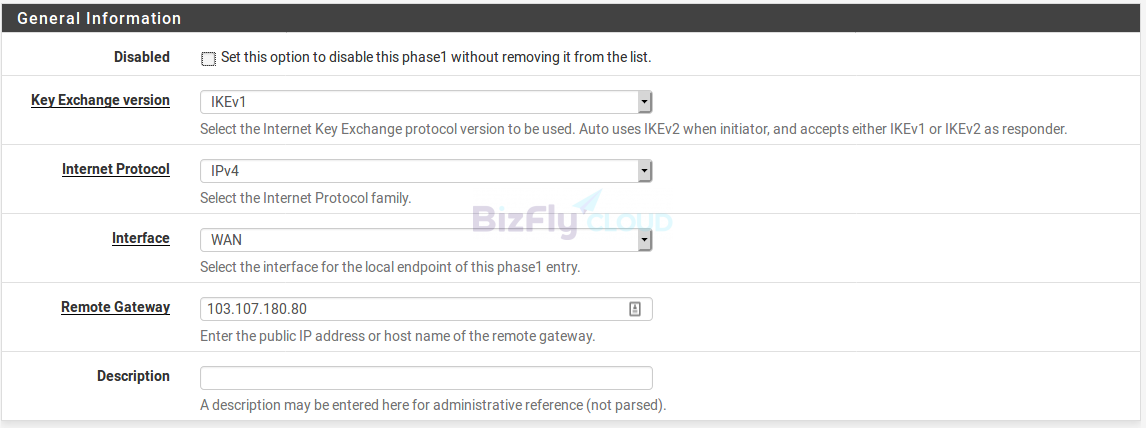Click the arrow on Internet Protocol select
The image size is (1146, 428).
644,172
